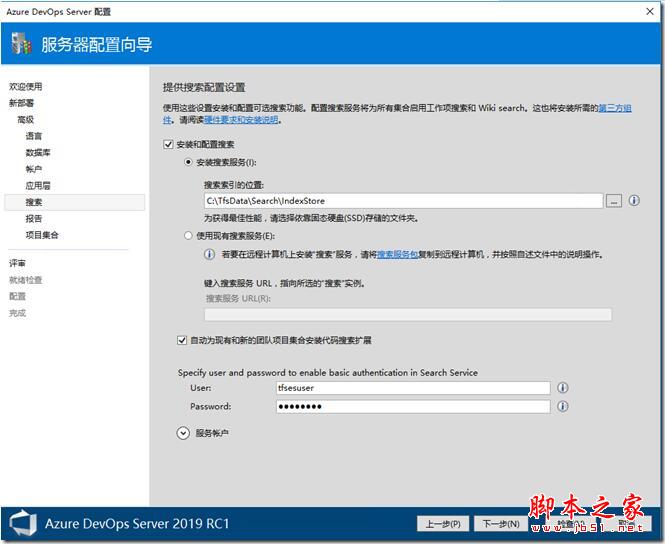Select 搜索 step in sidebar
Viewport: 665px width, 546px height.
[x=75, y=202]
